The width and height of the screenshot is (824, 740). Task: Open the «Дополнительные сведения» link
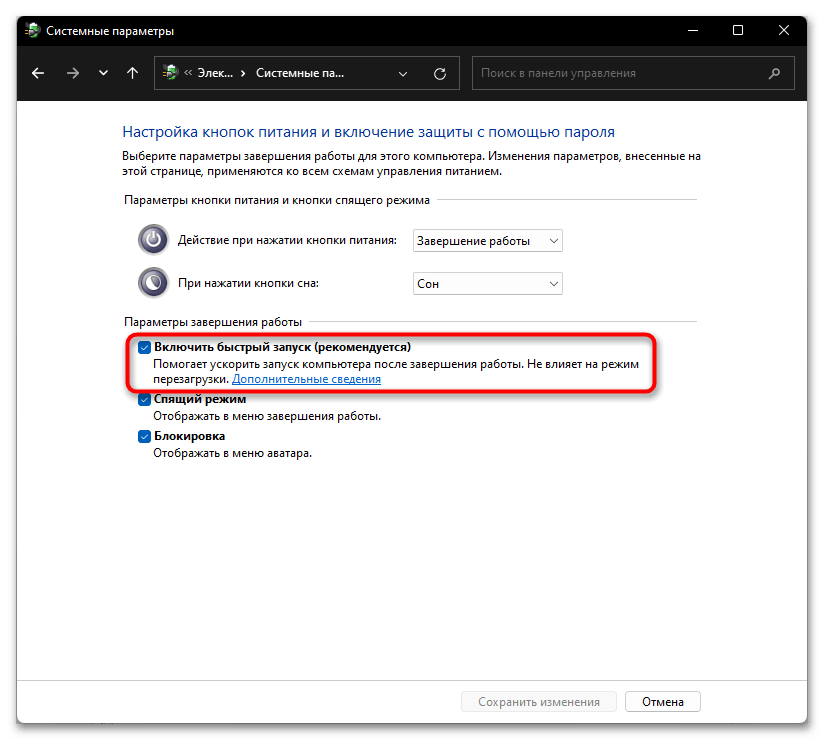pyautogui.click(x=307, y=378)
